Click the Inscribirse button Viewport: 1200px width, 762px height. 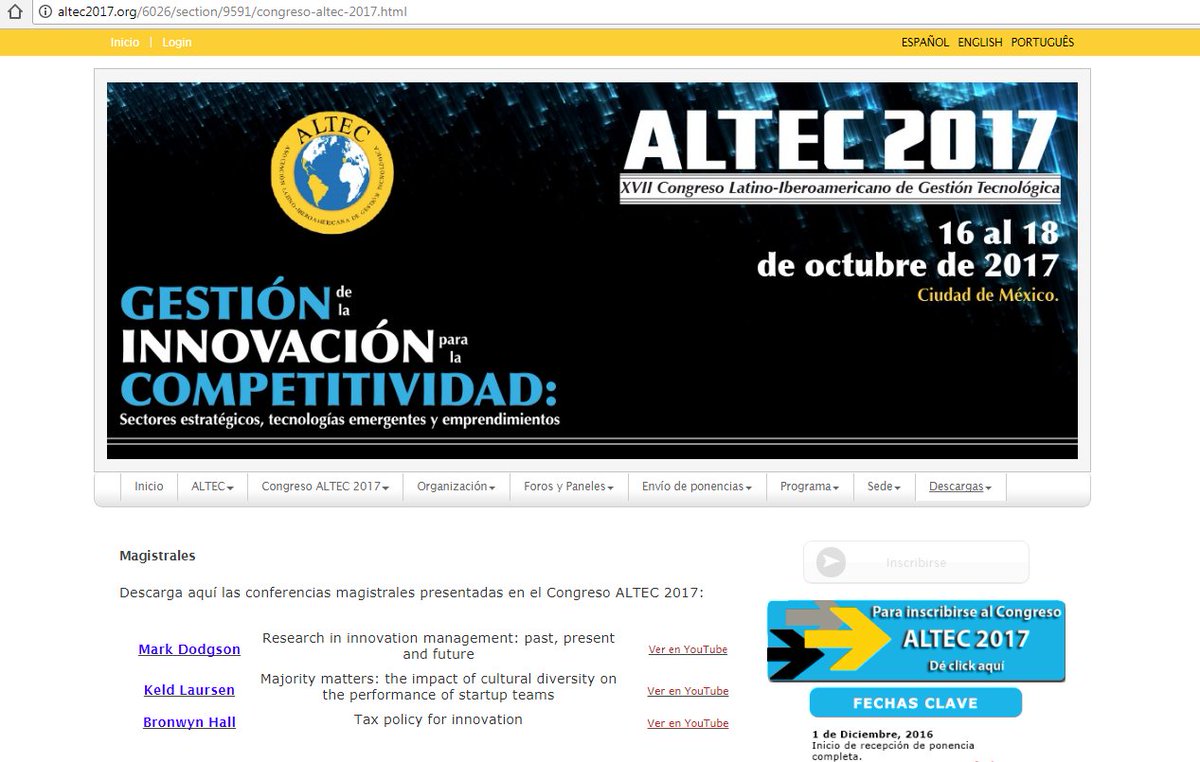coord(916,563)
